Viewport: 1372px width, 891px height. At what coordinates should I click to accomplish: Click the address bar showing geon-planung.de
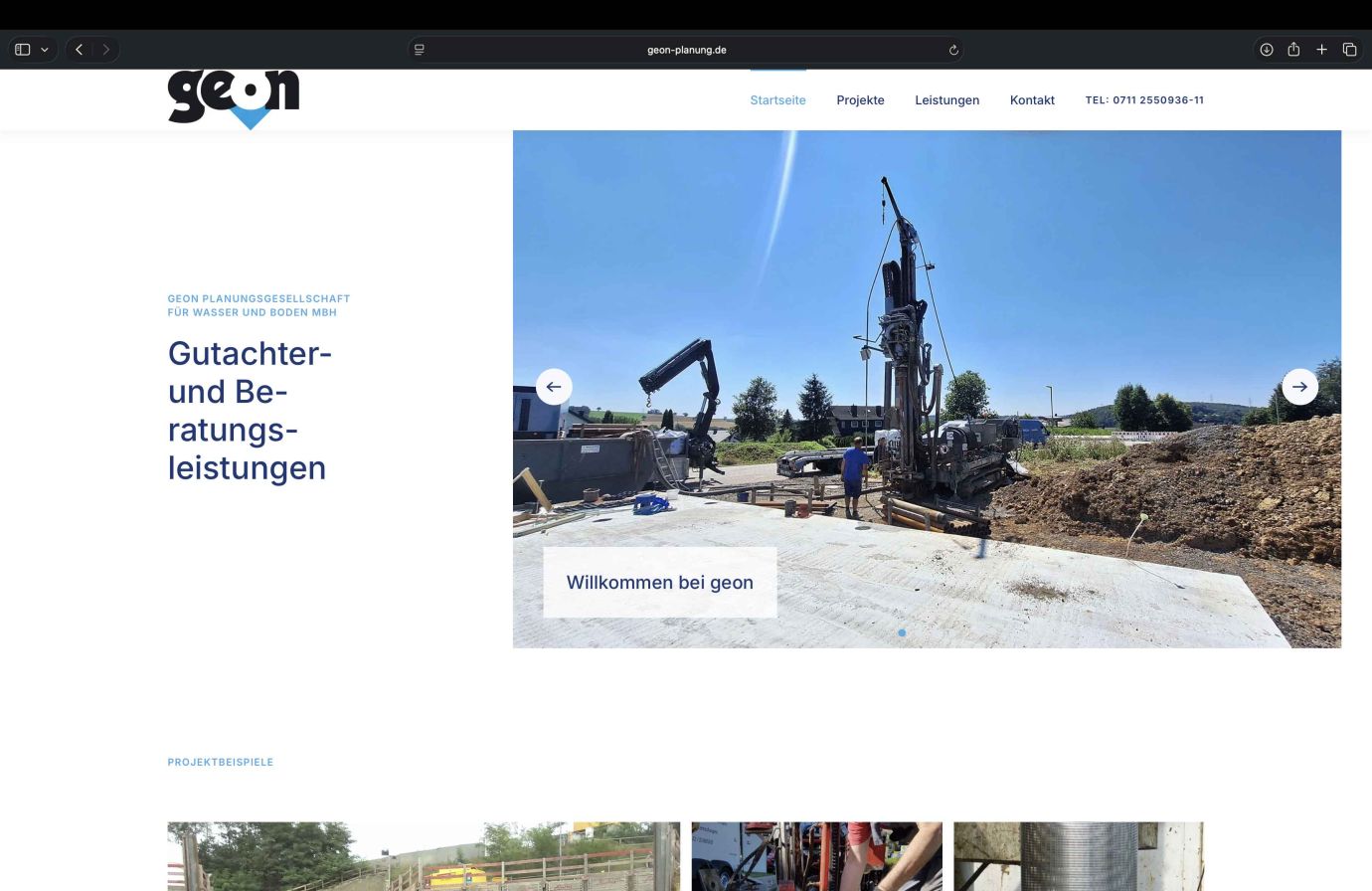point(686,50)
